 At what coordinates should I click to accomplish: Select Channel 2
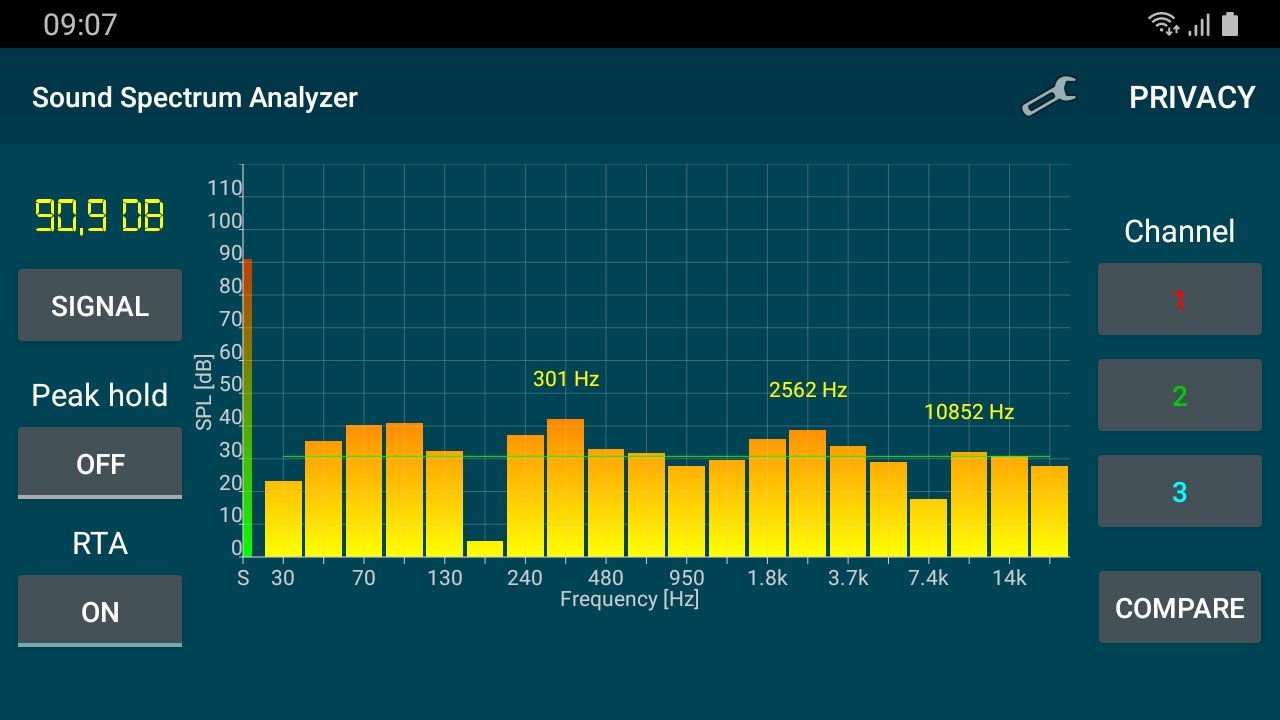[x=1179, y=395]
